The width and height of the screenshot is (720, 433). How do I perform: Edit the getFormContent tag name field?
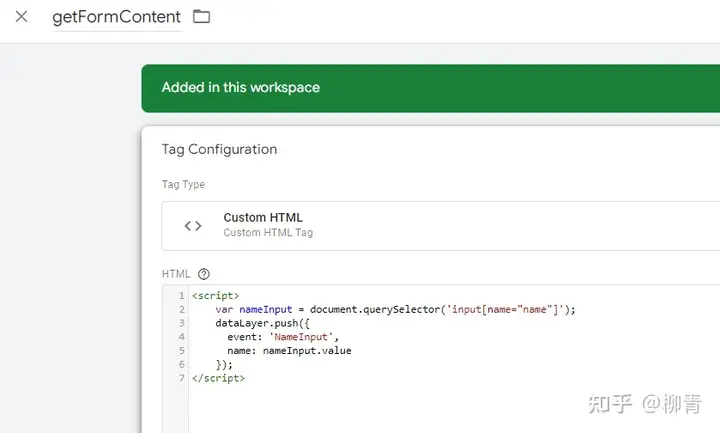(116, 17)
